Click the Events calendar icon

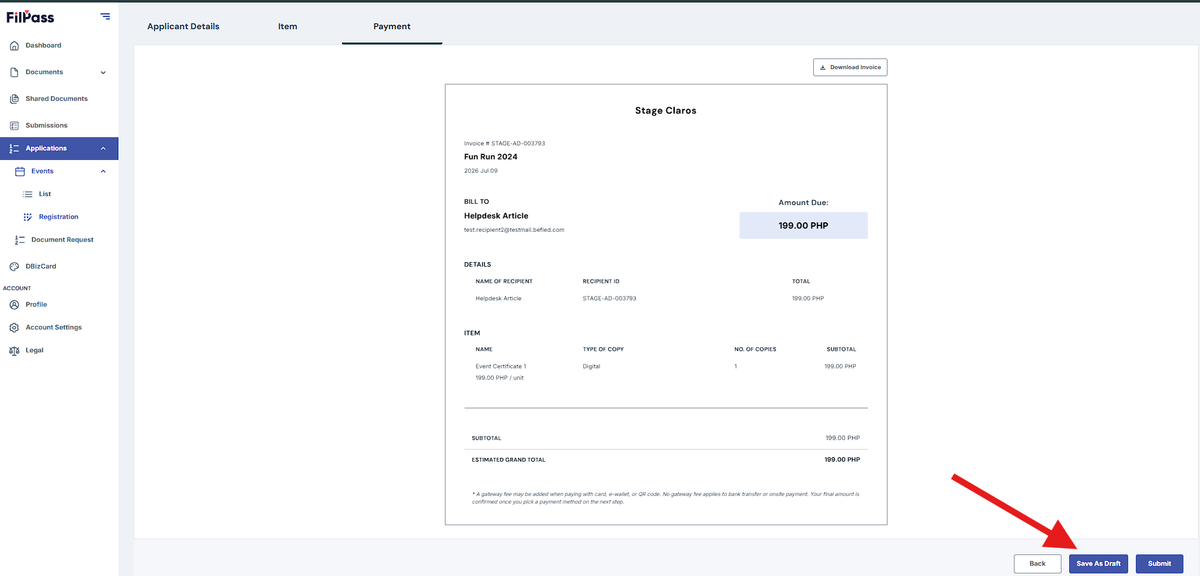point(20,171)
